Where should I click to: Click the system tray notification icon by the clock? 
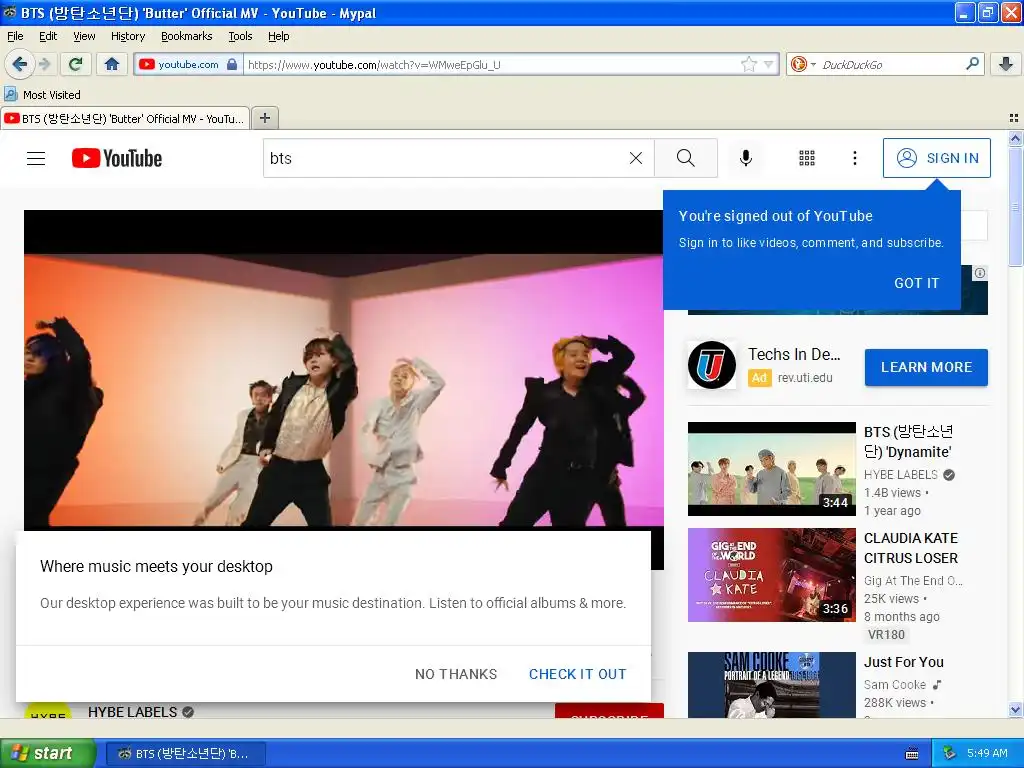point(950,753)
